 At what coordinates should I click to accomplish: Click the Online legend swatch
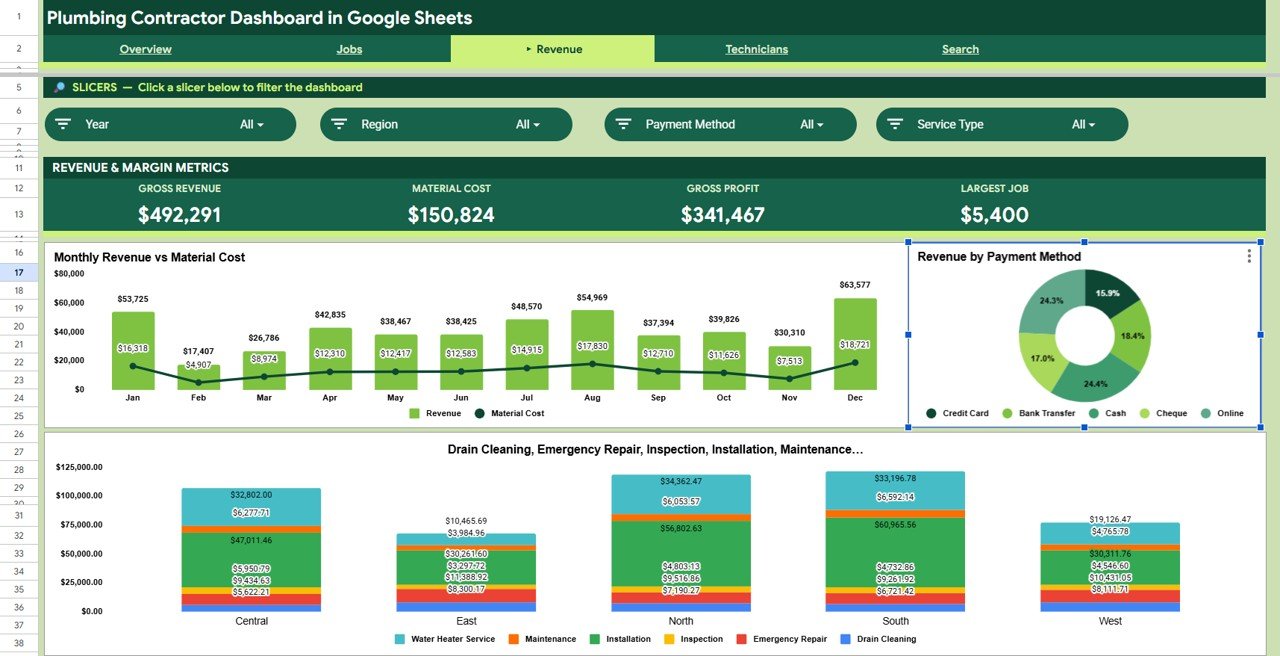1206,413
